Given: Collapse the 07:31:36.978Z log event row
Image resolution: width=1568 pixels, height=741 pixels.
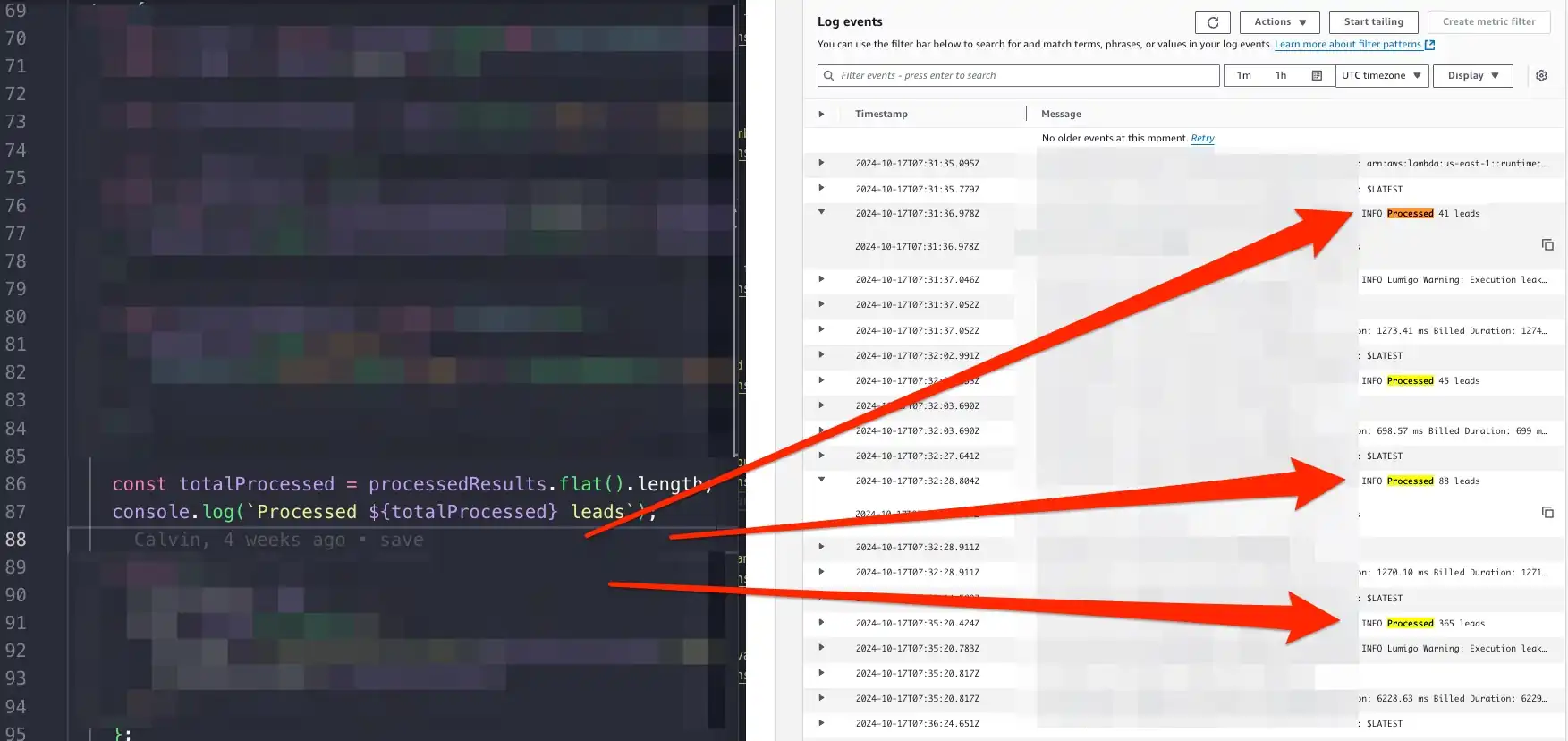Looking at the screenshot, I should (x=821, y=213).
